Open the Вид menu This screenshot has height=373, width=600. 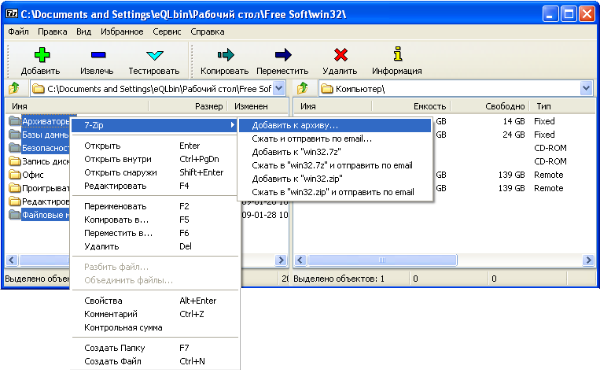83,32
